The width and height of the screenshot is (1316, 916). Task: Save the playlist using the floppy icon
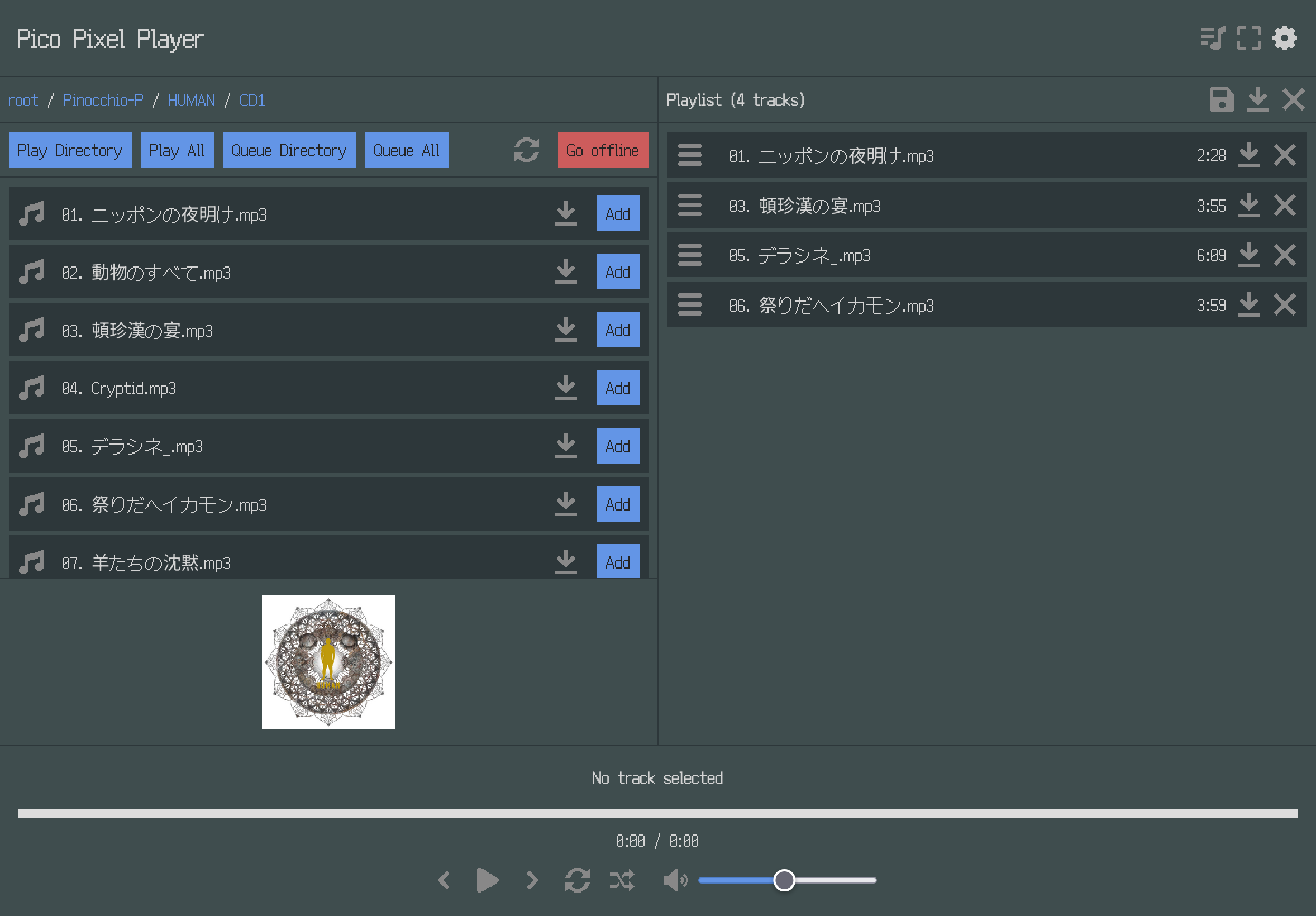coord(1222,100)
